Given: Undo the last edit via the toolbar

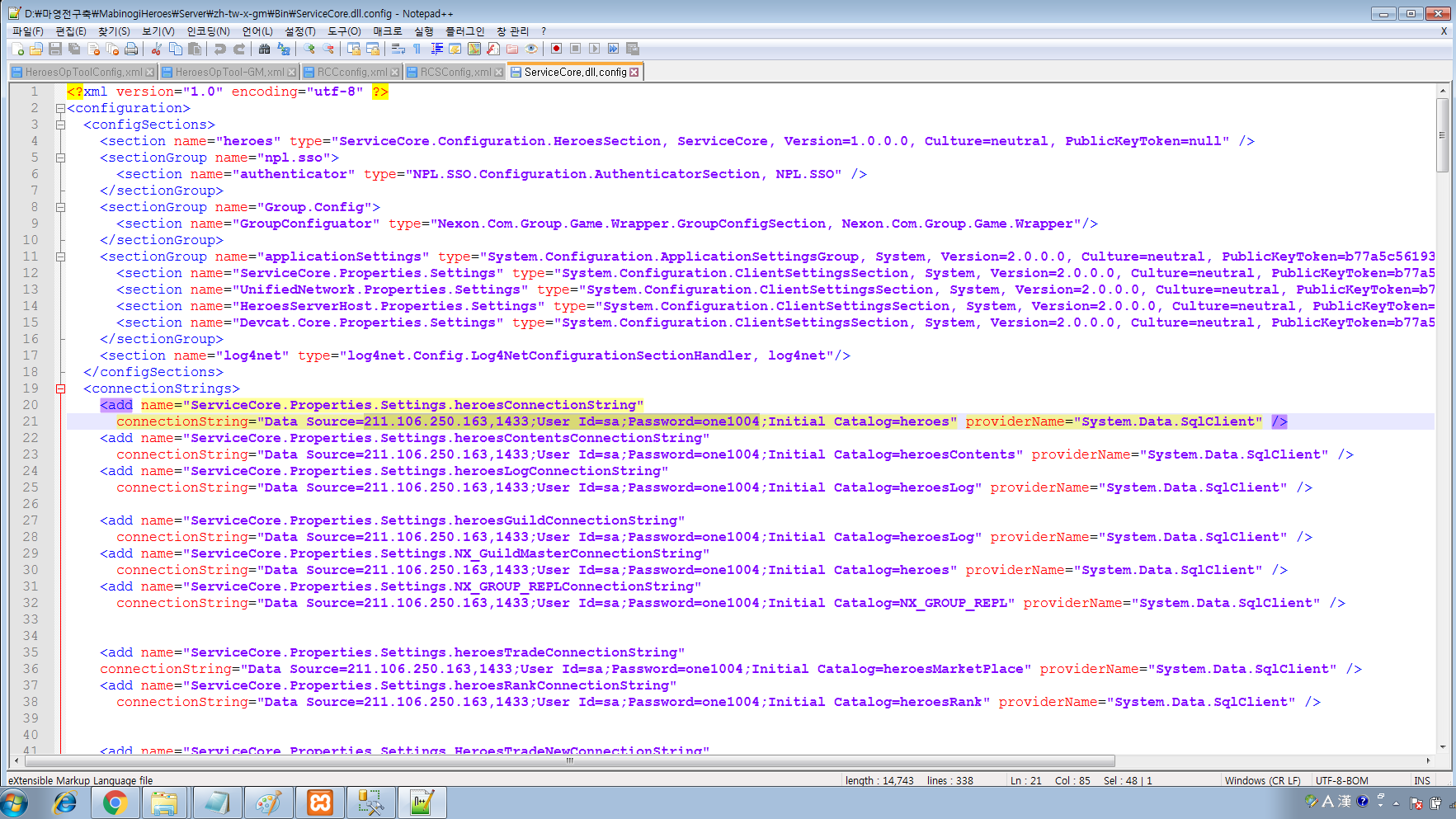Looking at the screenshot, I should (220, 49).
